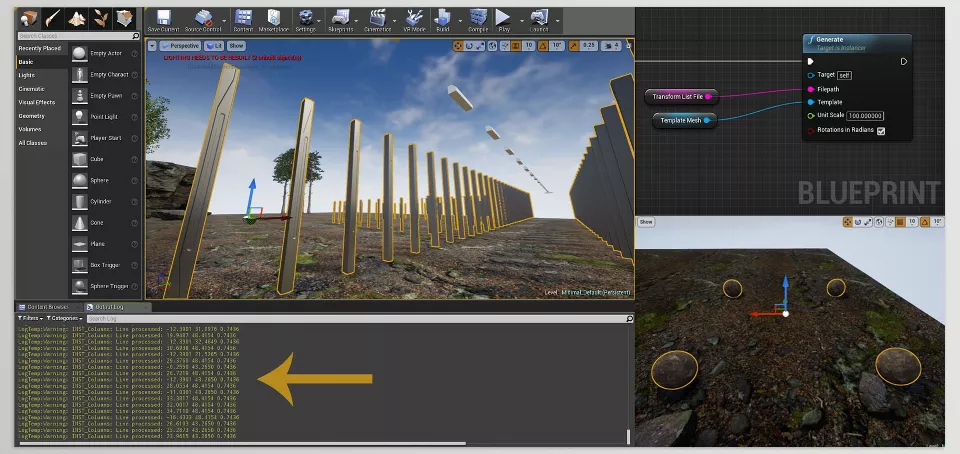Open the Settings dropdown arrow
The height and width of the screenshot is (454, 960).
tap(320, 20)
